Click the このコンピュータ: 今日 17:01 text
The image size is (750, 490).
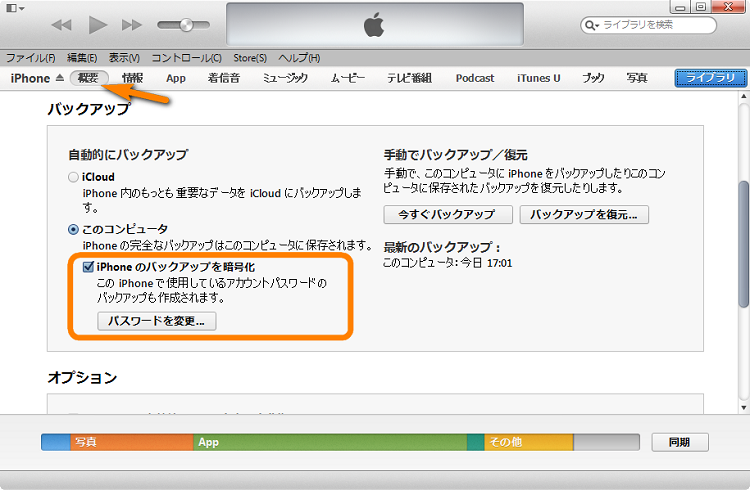448,263
